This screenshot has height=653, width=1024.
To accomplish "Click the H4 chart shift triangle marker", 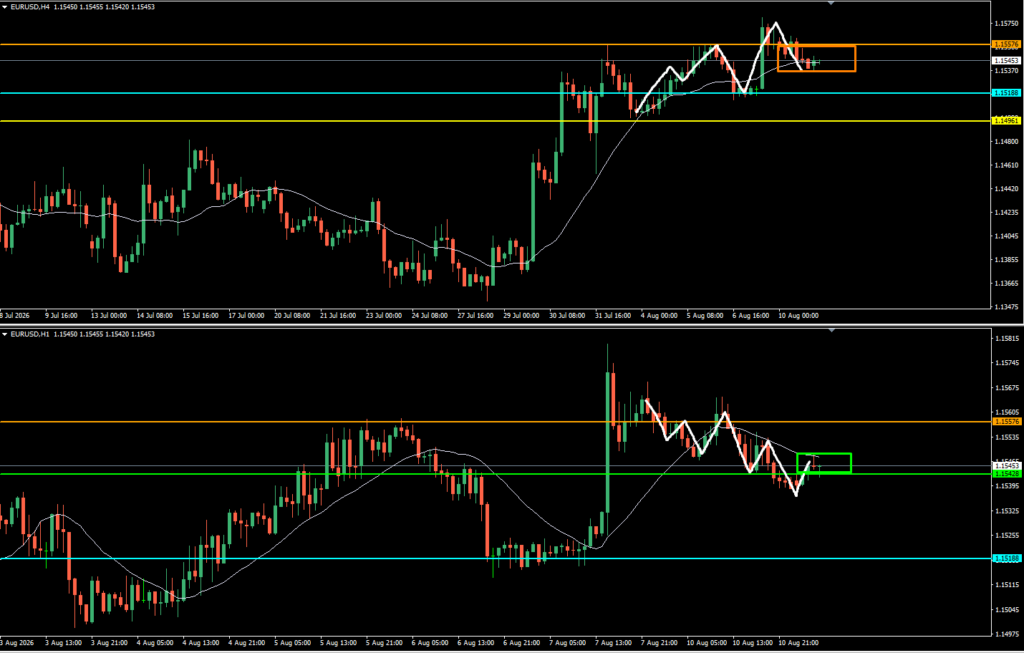I will tap(831, 3).
